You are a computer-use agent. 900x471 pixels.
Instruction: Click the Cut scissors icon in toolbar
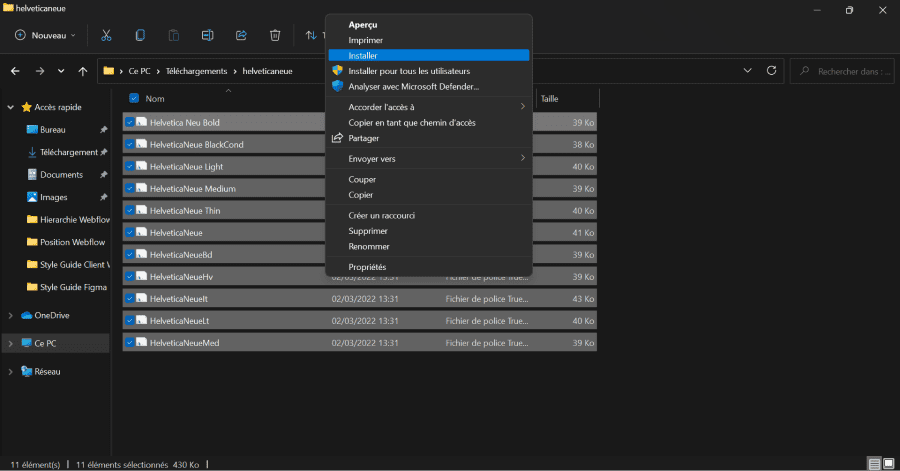pyautogui.click(x=106, y=36)
